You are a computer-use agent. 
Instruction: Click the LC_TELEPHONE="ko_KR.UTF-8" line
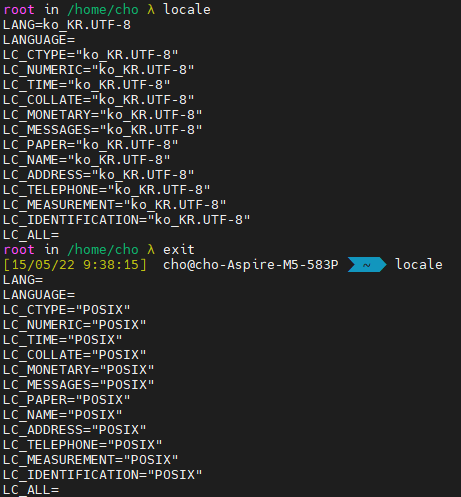coord(107,190)
